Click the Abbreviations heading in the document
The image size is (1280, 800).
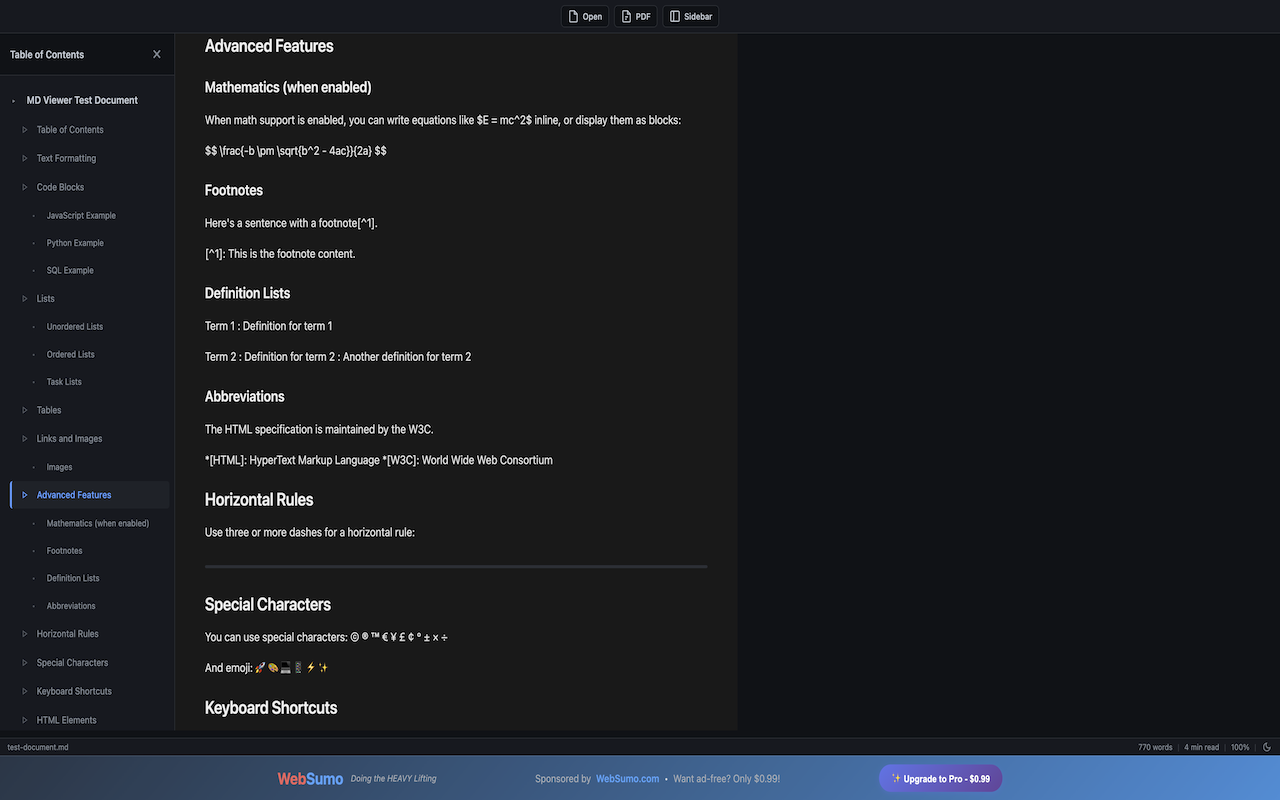click(x=245, y=396)
